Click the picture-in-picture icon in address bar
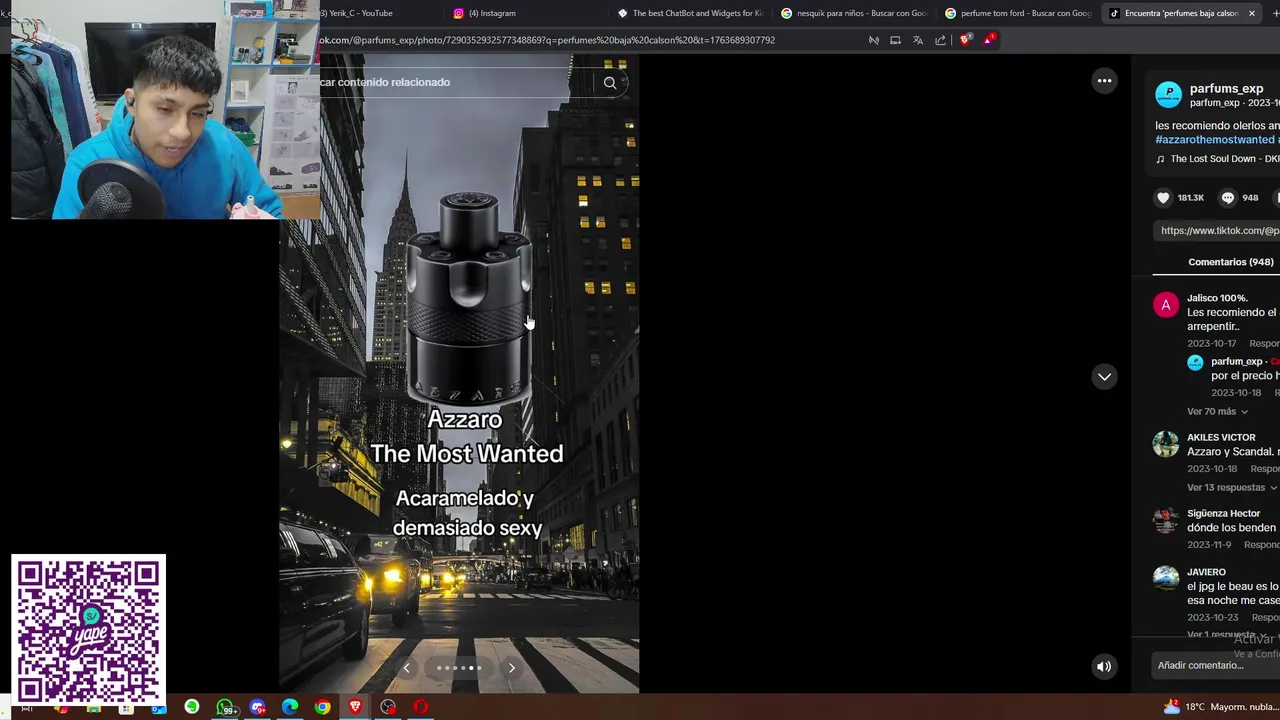Image resolution: width=1280 pixels, height=720 pixels. 895,40
